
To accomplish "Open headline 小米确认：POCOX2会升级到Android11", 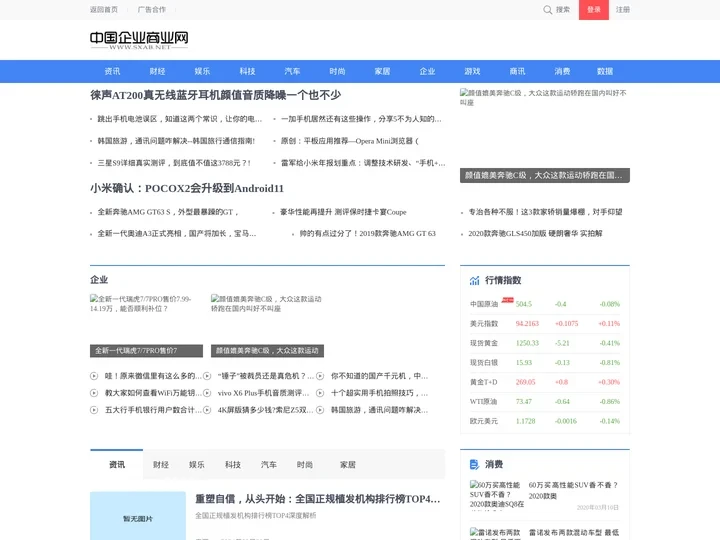I will pos(187,188).
